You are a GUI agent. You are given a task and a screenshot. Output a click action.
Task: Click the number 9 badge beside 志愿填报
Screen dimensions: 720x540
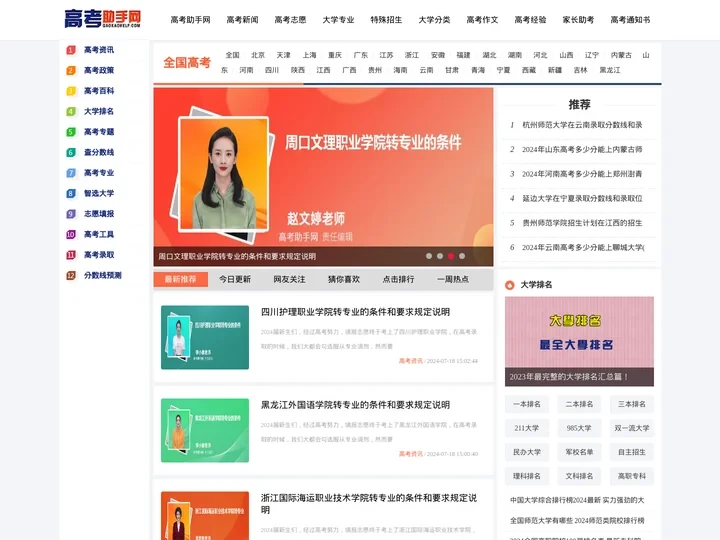pos(71,214)
